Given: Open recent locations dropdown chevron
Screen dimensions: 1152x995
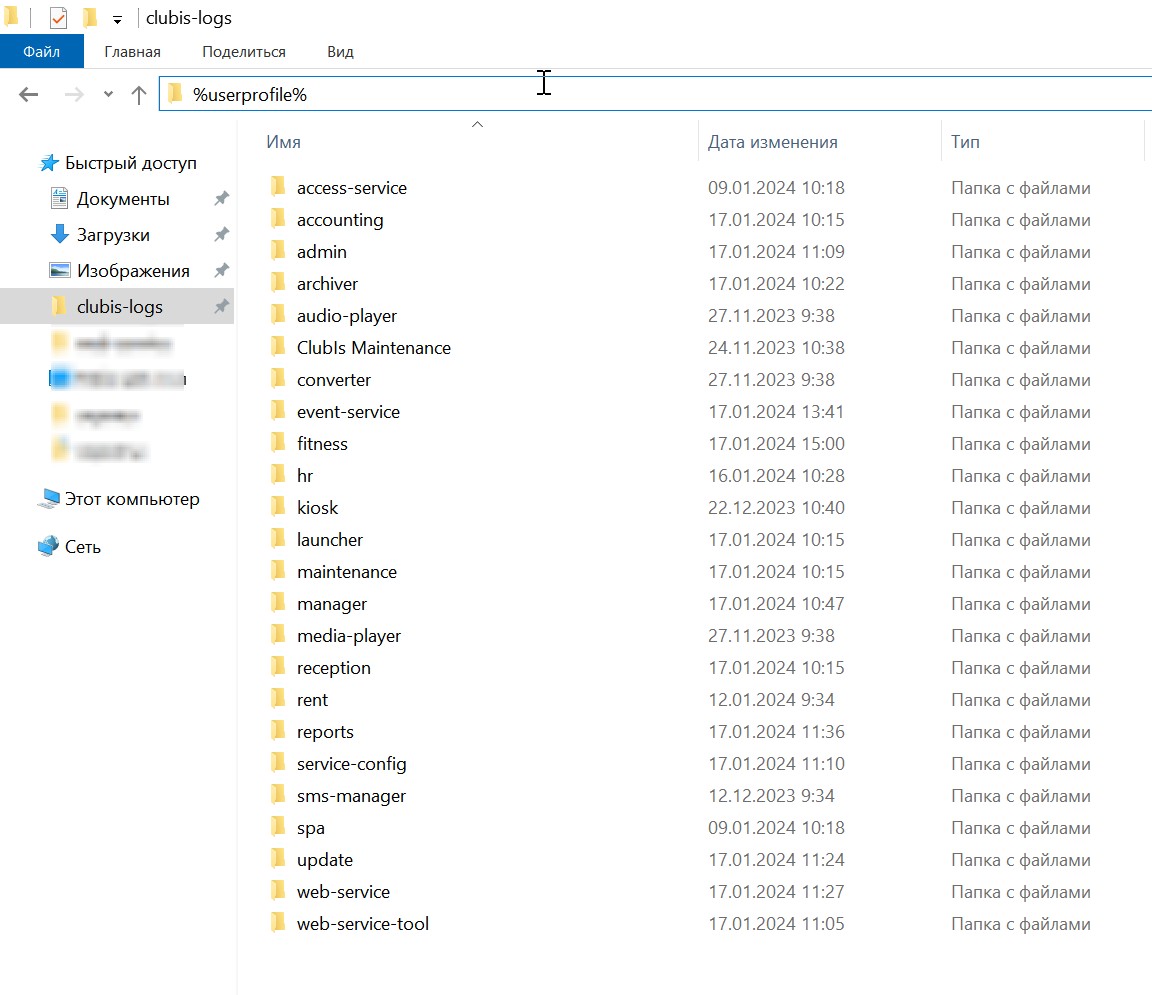Looking at the screenshot, I should click(x=109, y=94).
